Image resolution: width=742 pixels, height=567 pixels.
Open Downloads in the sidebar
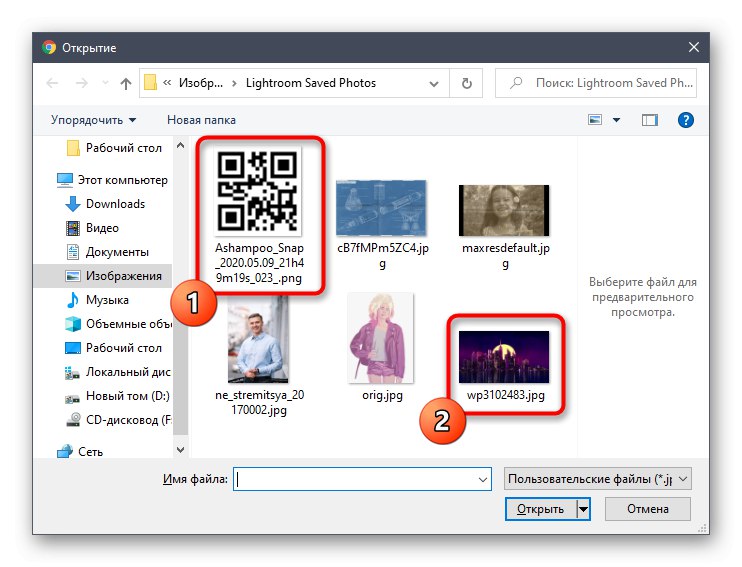(x=105, y=204)
